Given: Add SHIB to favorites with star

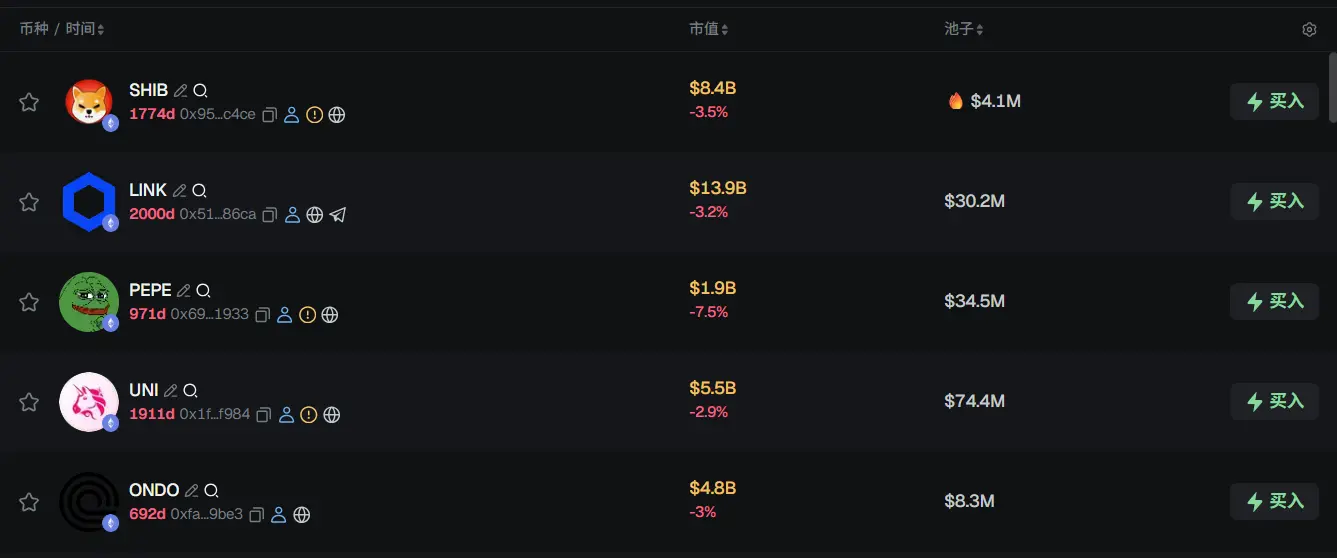Looking at the screenshot, I should click(x=29, y=102).
